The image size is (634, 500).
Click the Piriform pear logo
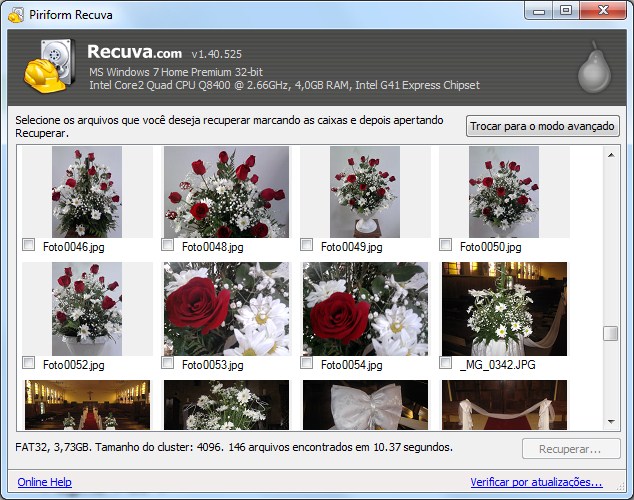(594, 68)
